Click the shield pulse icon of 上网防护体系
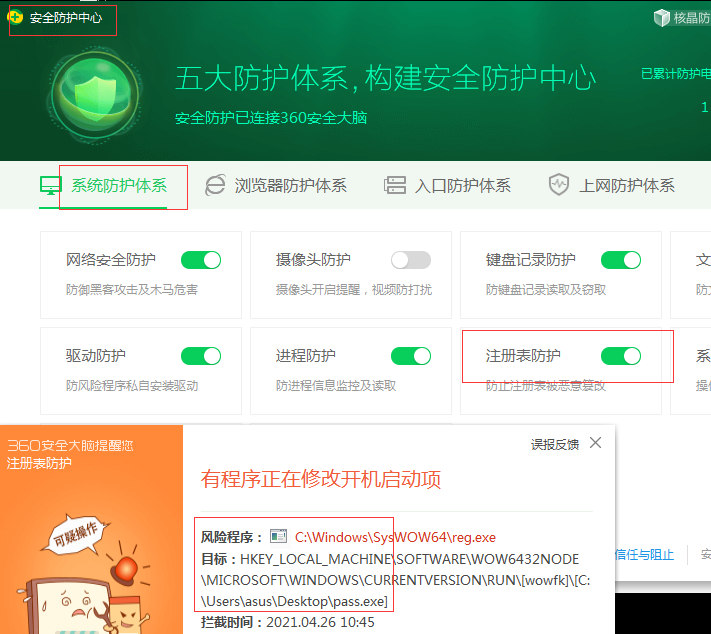The height and width of the screenshot is (634, 711). coord(559,185)
